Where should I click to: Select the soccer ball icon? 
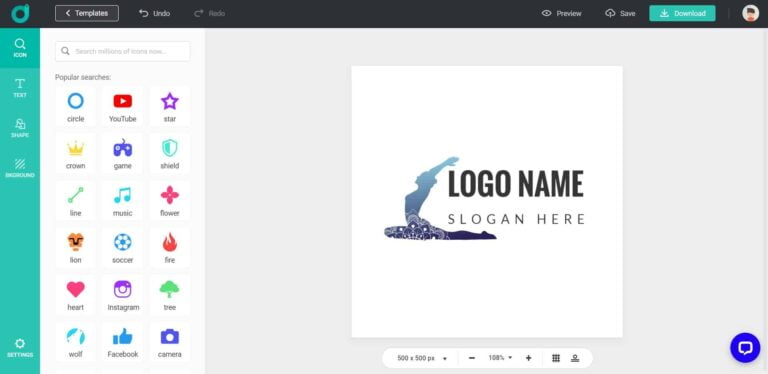click(x=122, y=248)
